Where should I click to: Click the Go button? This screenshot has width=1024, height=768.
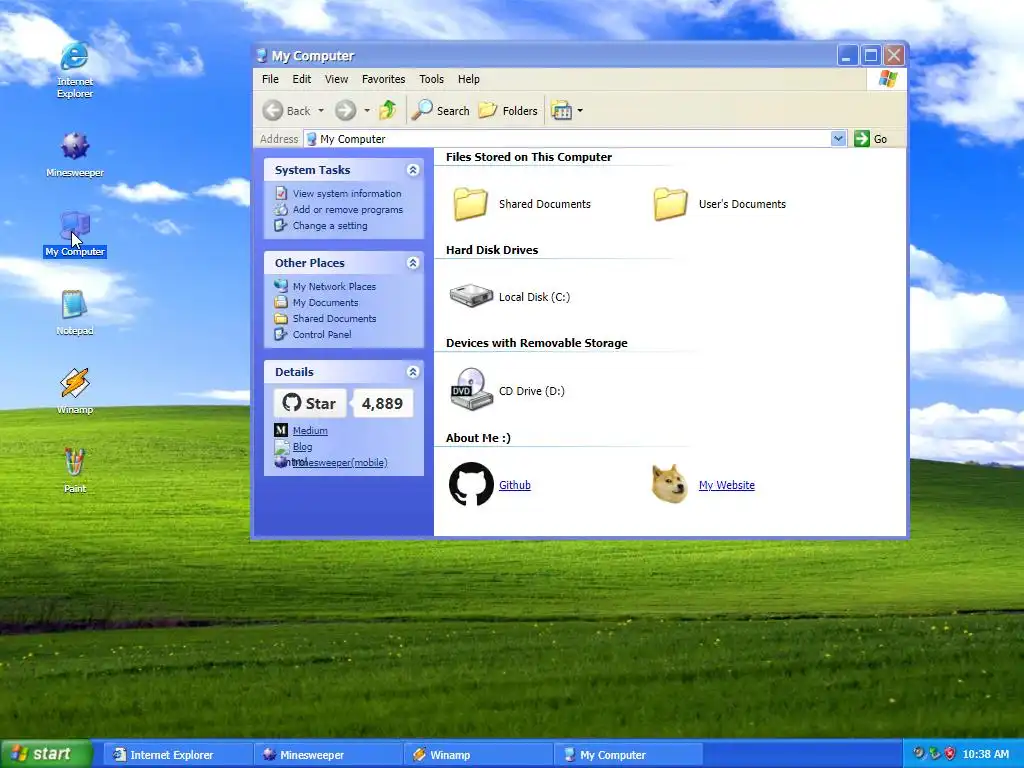pos(871,138)
